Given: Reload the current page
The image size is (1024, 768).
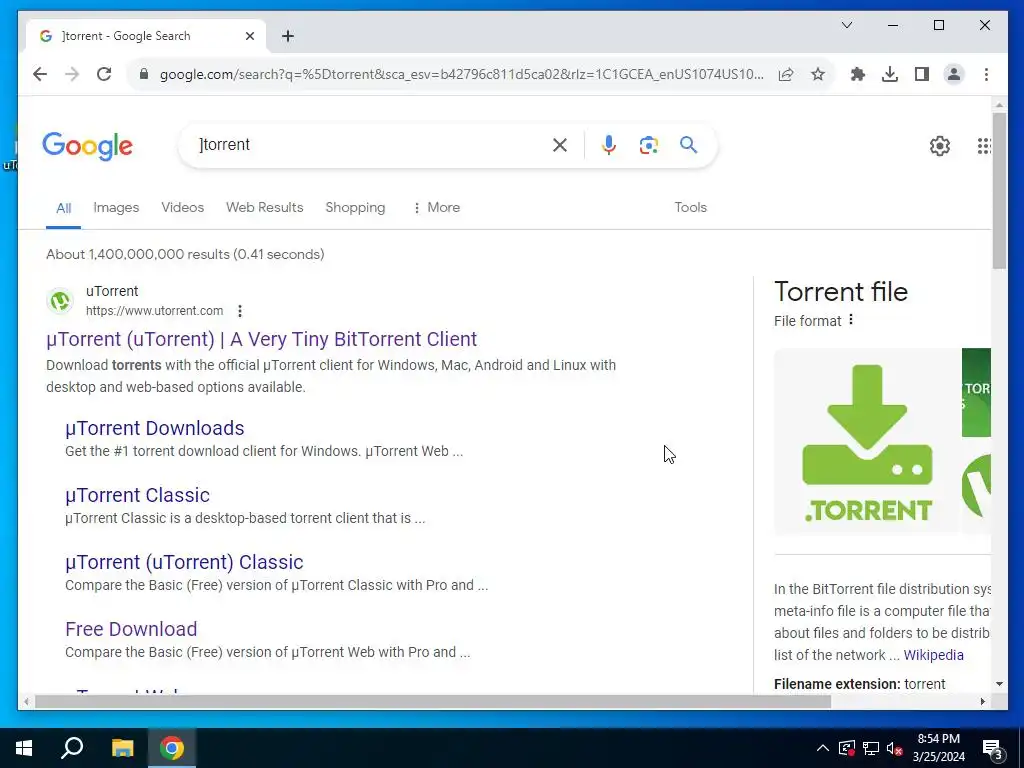Looking at the screenshot, I should 104,74.
